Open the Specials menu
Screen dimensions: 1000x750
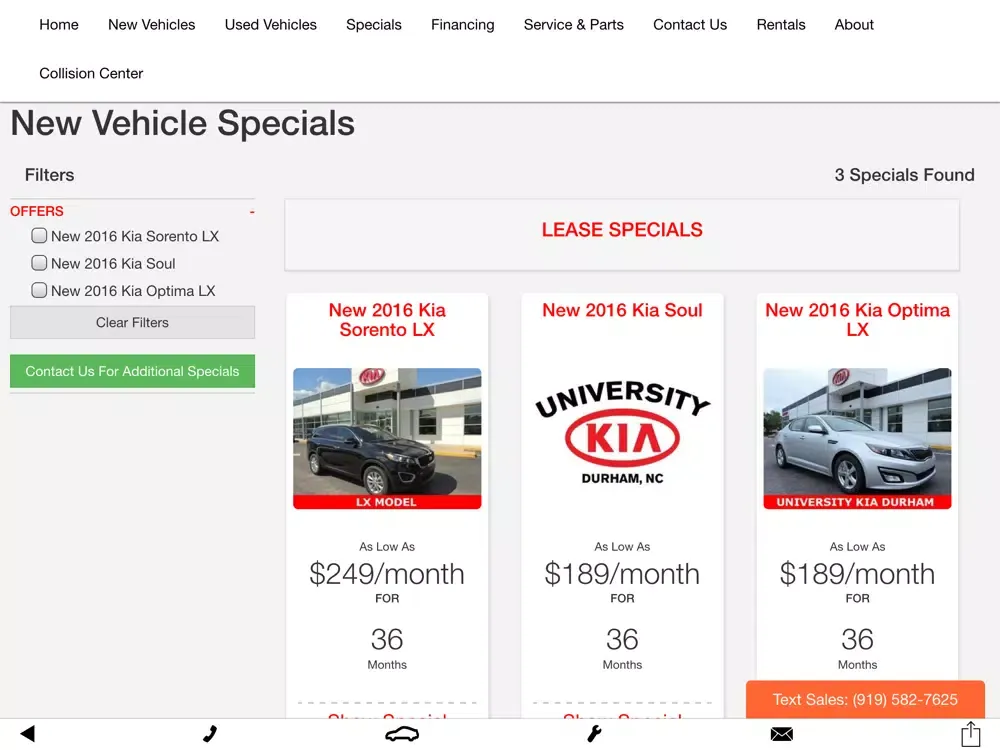(374, 24)
